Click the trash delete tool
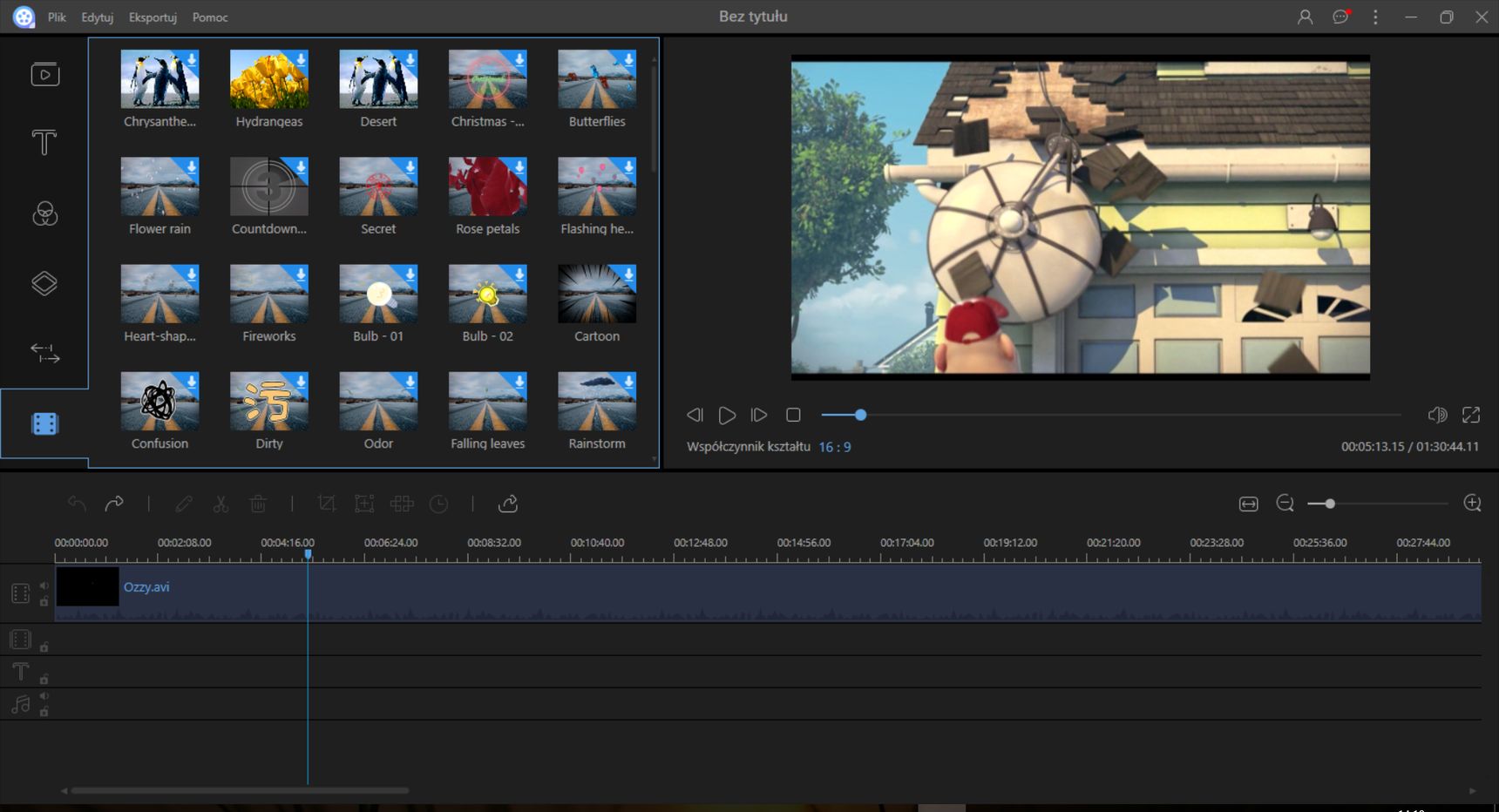 (x=258, y=504)
